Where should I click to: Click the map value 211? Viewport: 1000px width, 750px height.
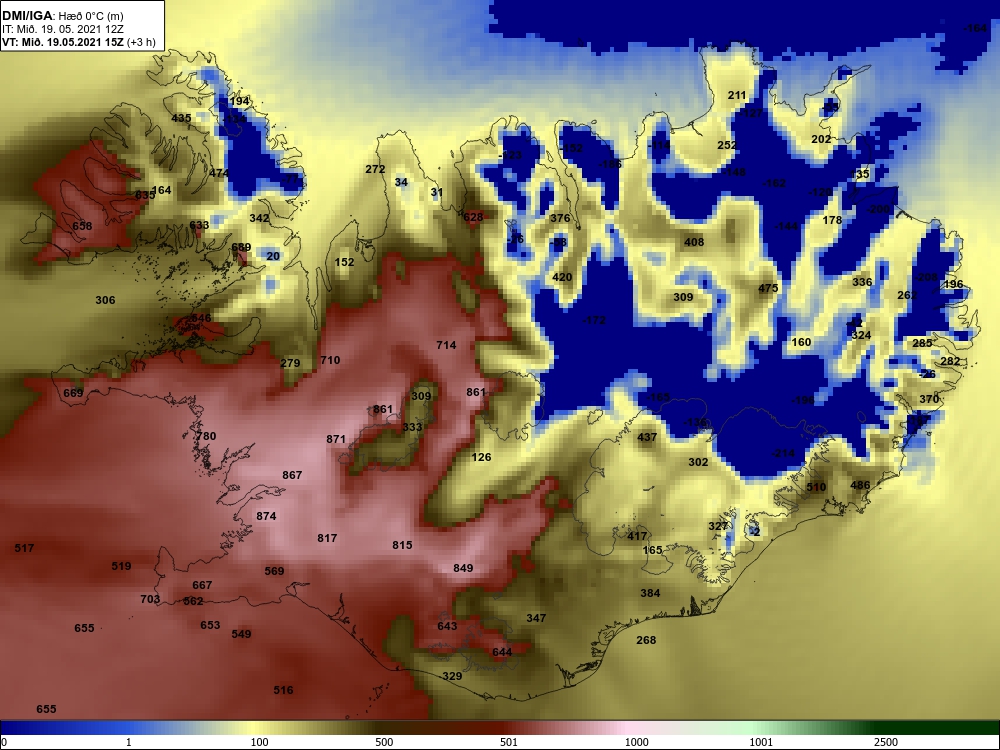point(737,95)
